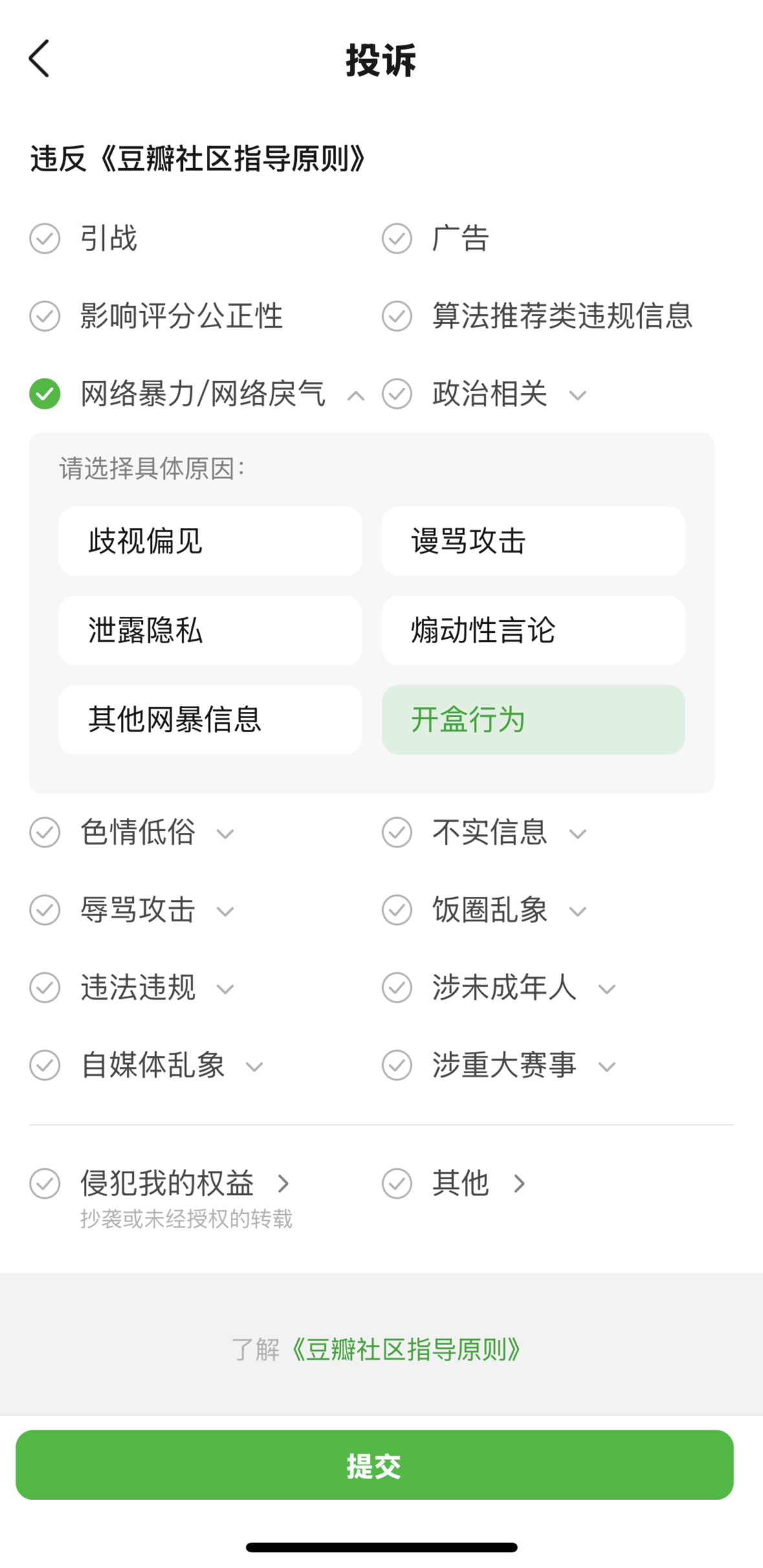Image resolution: width=763 pixels, height=1568 pixels.
Task: Open the 《豆瓣社区指导原则》 link
Action: [x=406, y=1350]
